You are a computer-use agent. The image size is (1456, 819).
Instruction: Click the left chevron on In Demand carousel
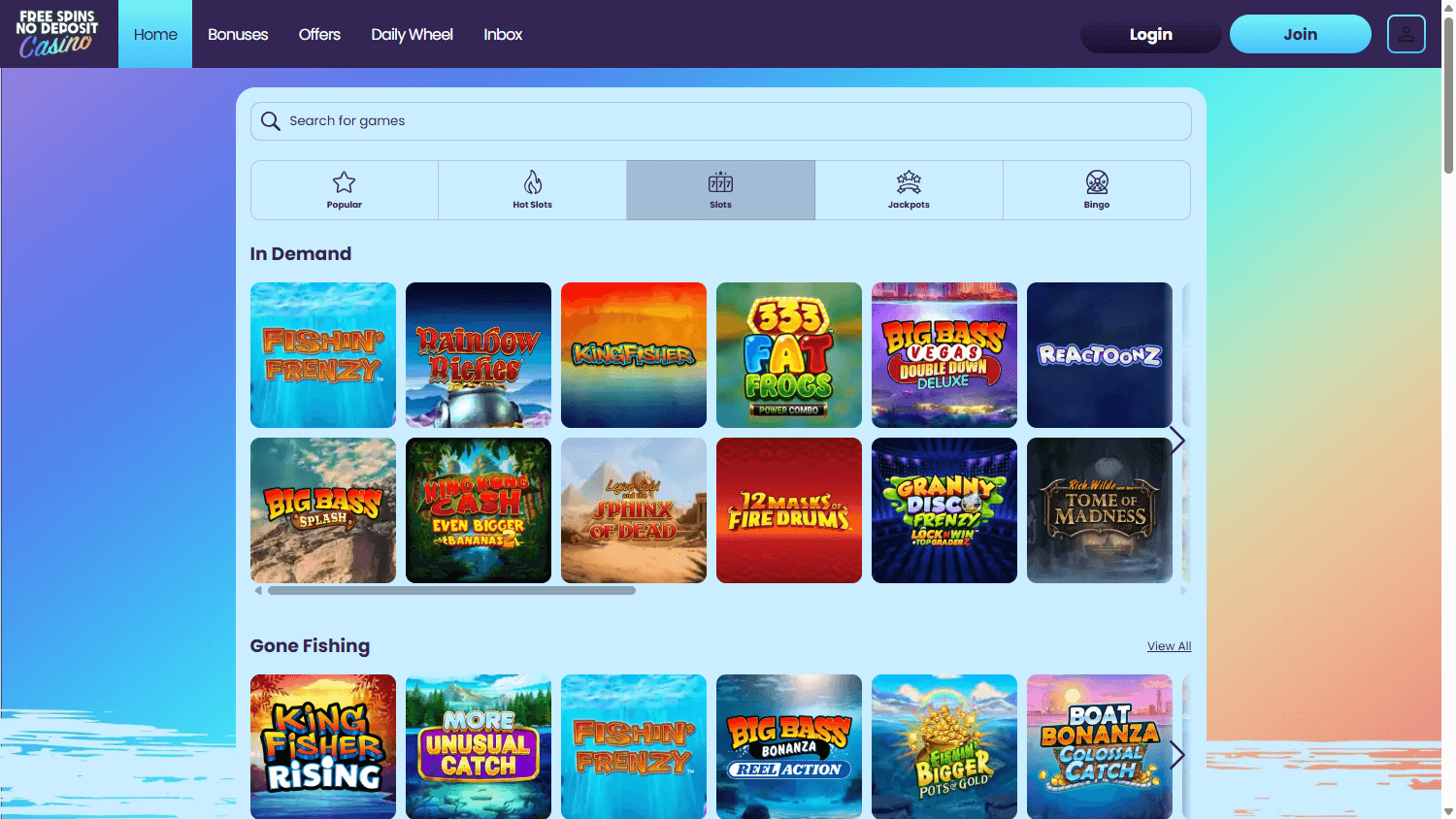coord(257,589)
